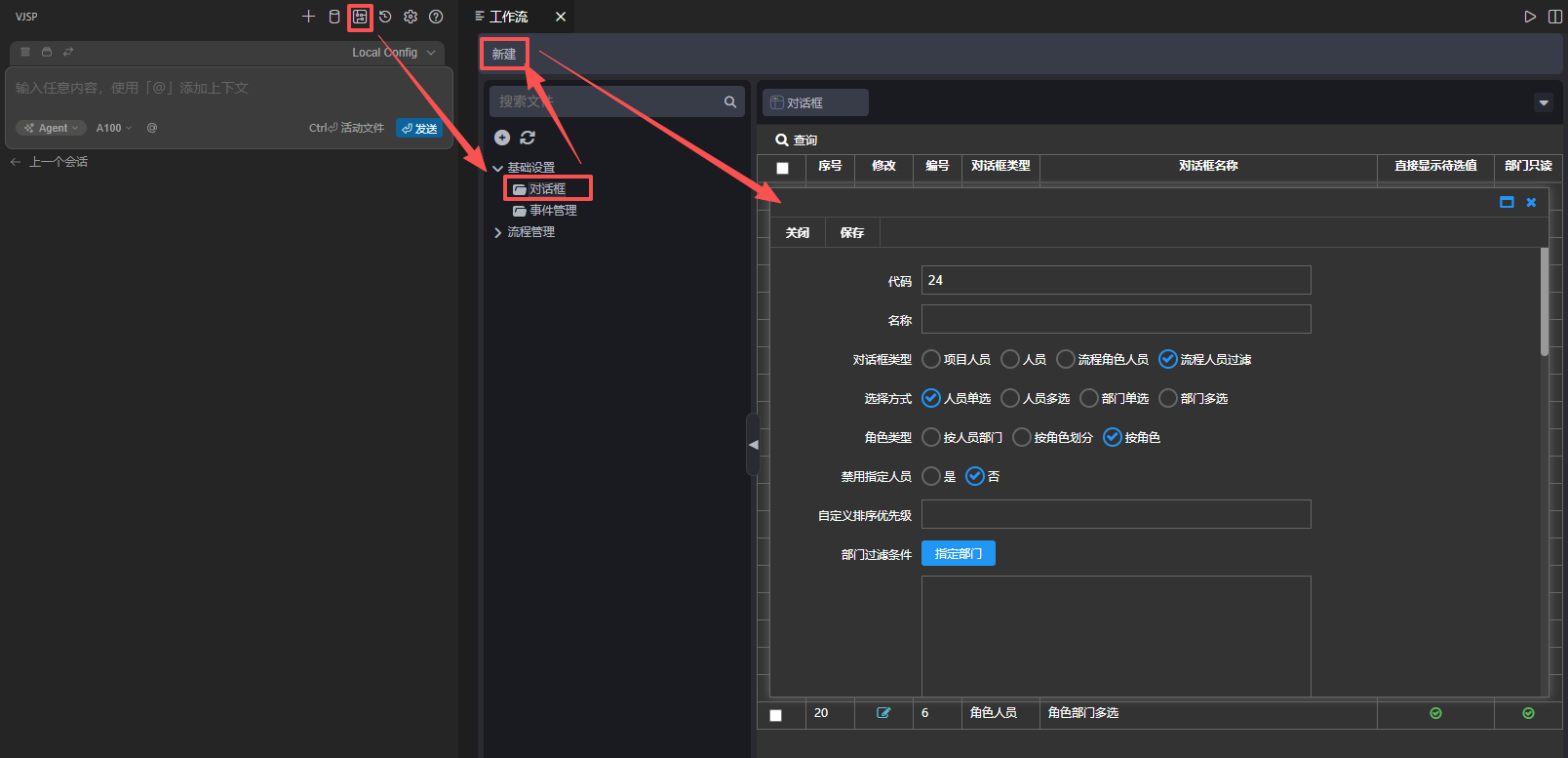This screenshot has width=1568, height=758.
Task: Open the help question mark icon
Action: [436, 17]
